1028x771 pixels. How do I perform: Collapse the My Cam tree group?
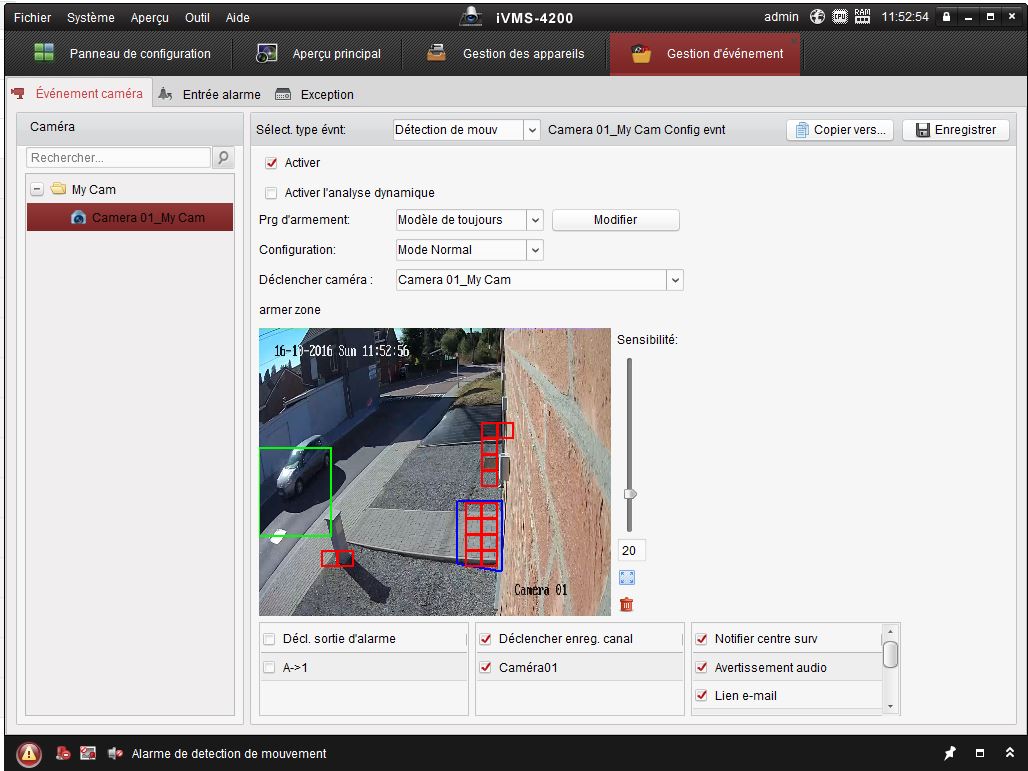[x=37, y=189]
